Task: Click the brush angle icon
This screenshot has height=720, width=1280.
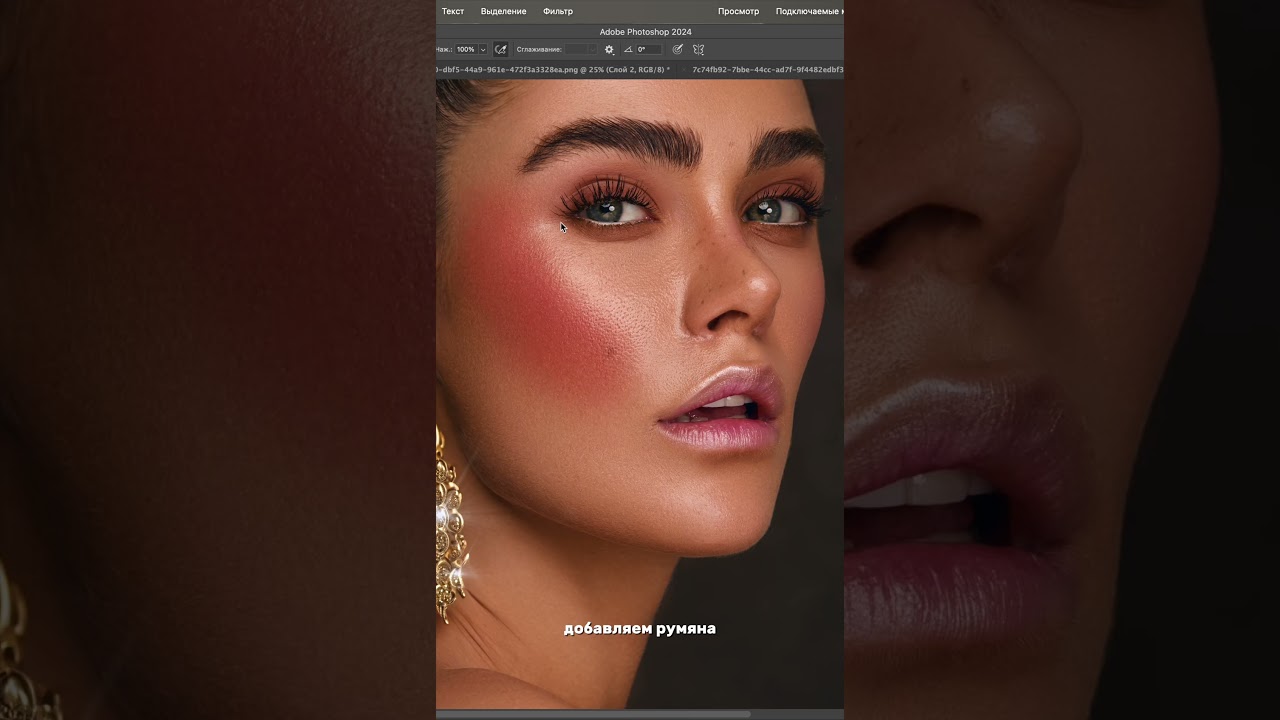Action: [628, 49]
